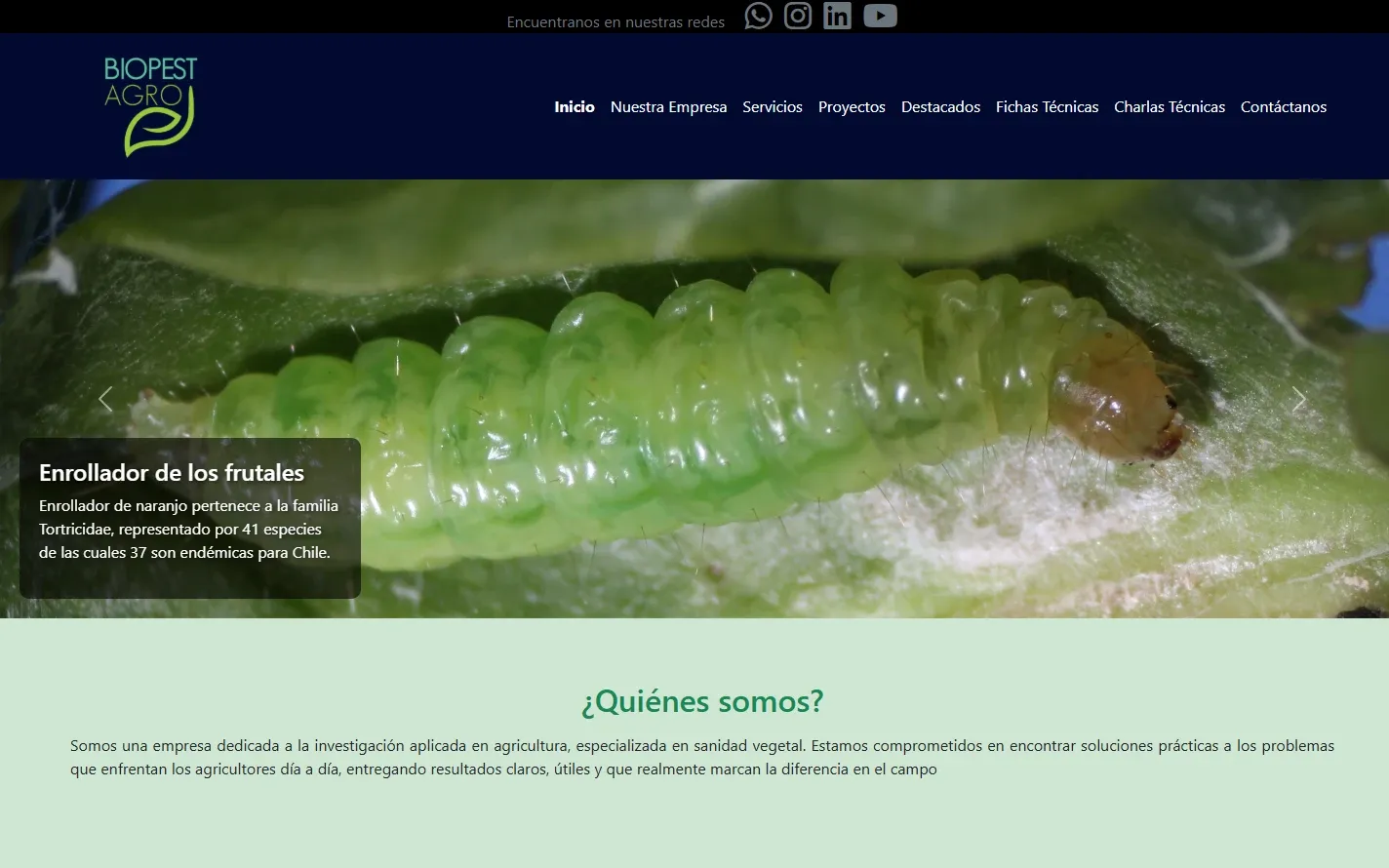Open the Charlas Técnicas menu item
The width and height of the screenshot is (1389, 868).
[x=1170, y=107]
